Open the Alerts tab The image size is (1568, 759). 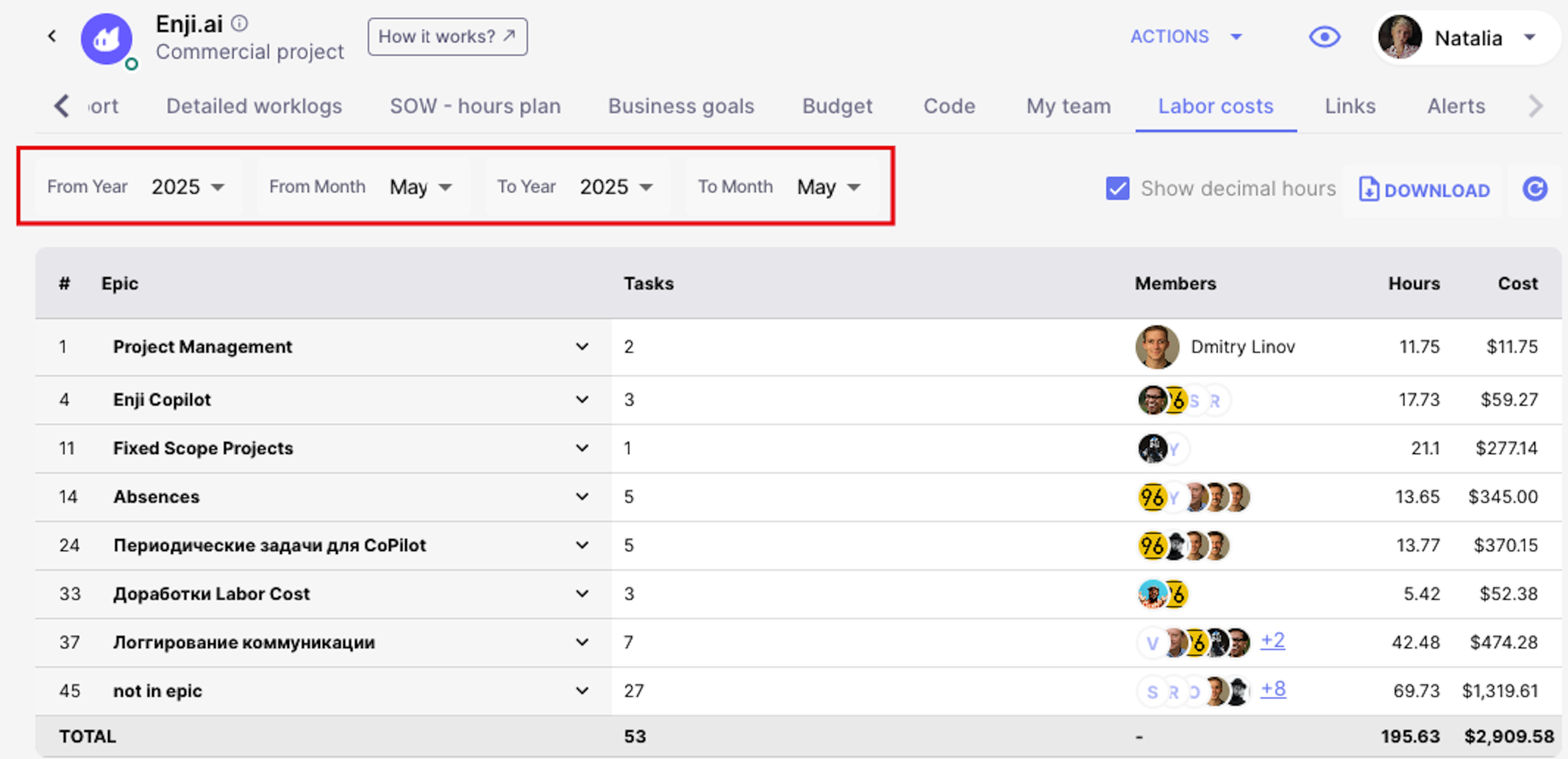coord(1455,106)
